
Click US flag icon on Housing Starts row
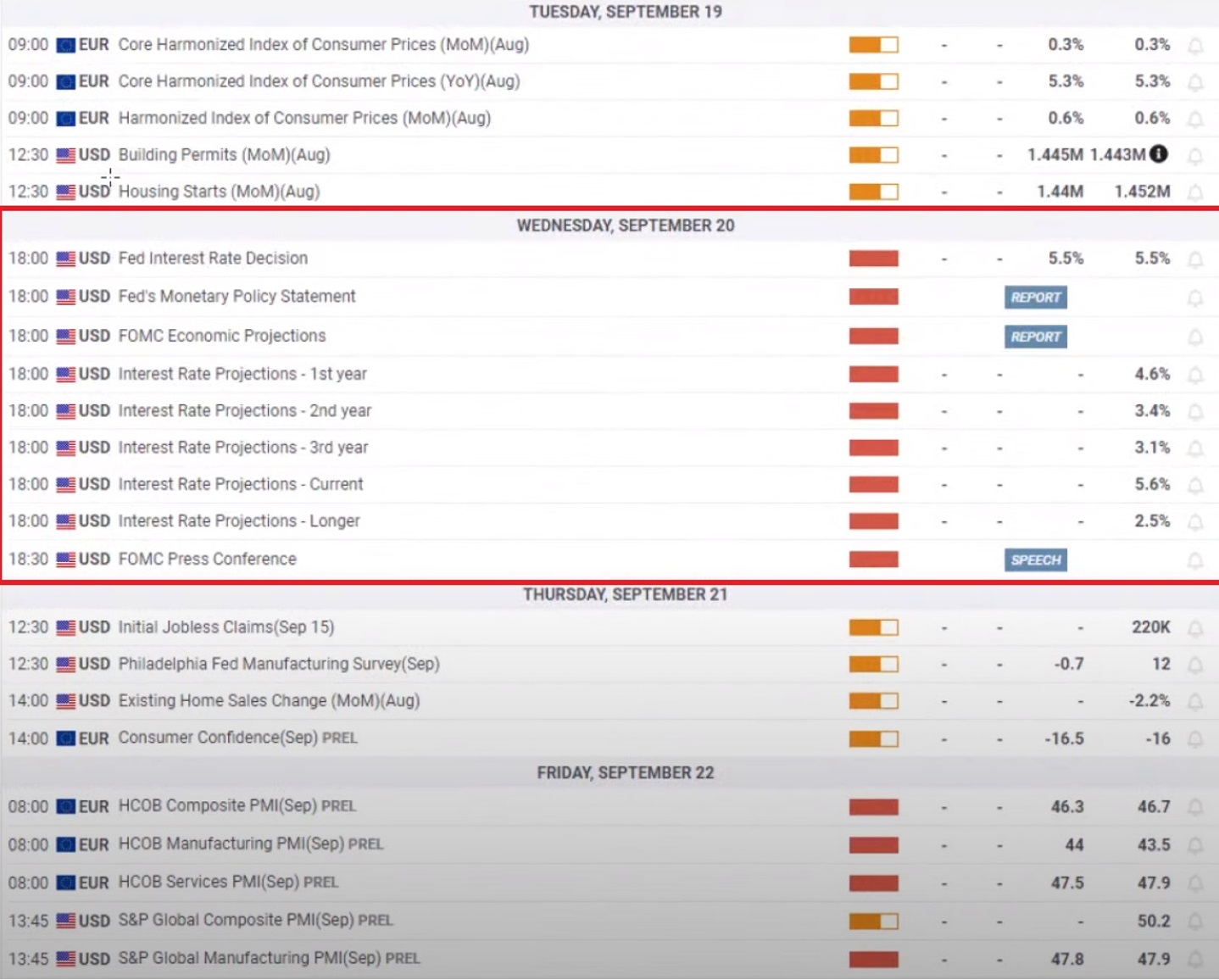pyautogui.click(x=65, y=192)
